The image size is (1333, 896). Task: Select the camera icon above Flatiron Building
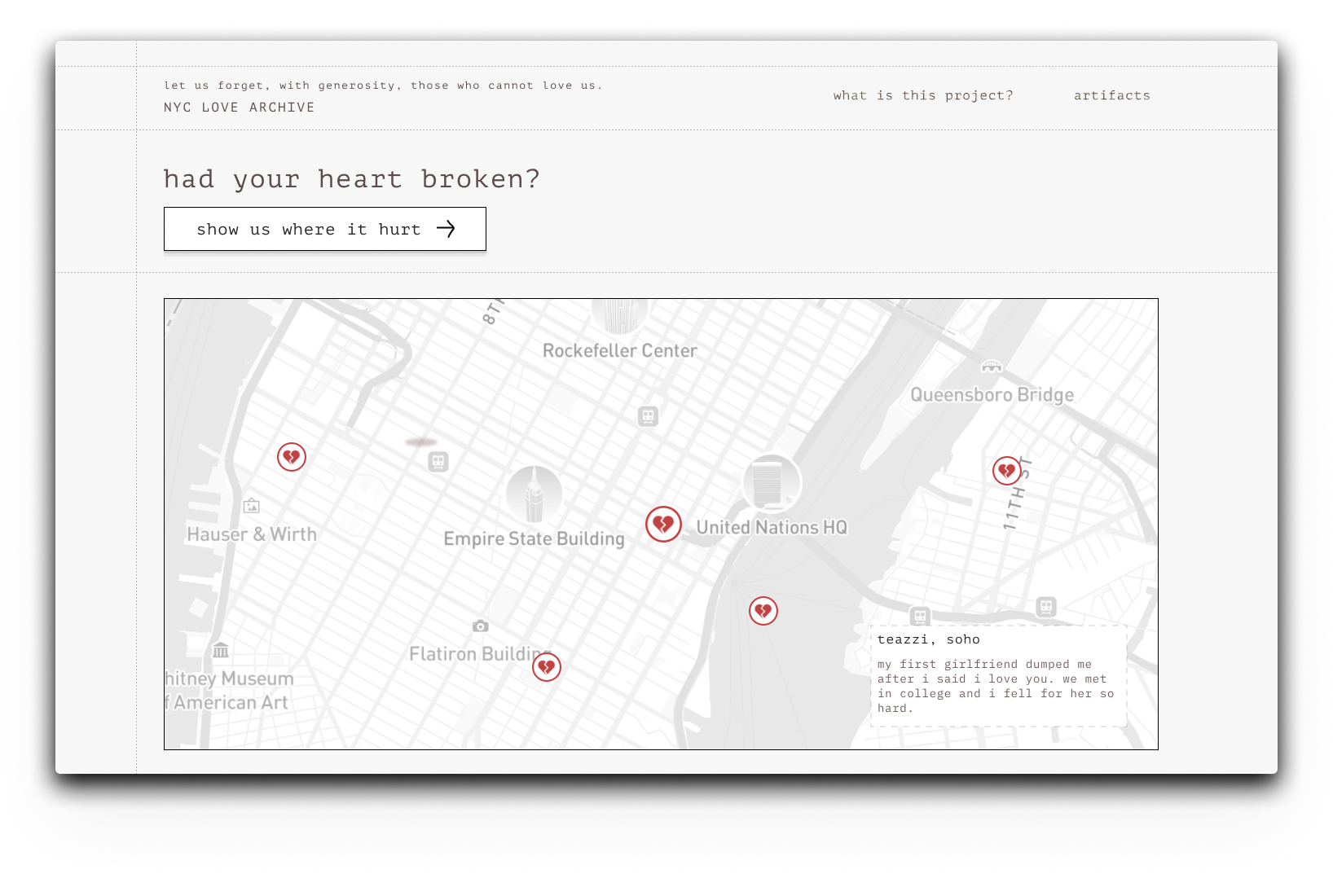(x=479, y=625)
